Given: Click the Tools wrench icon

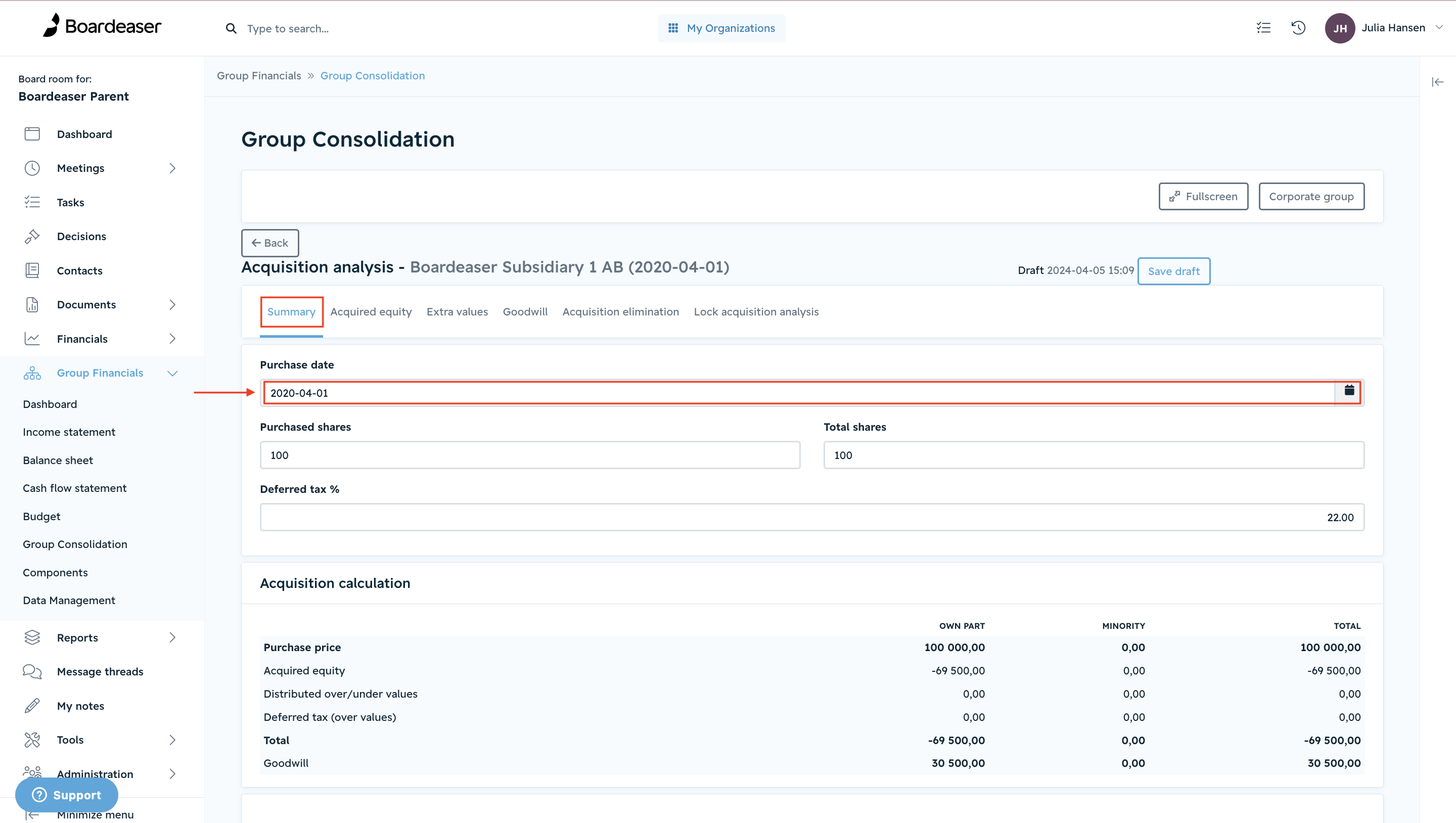Looking at the screenshot, I should pyautogui.click(x=32, y=740).
